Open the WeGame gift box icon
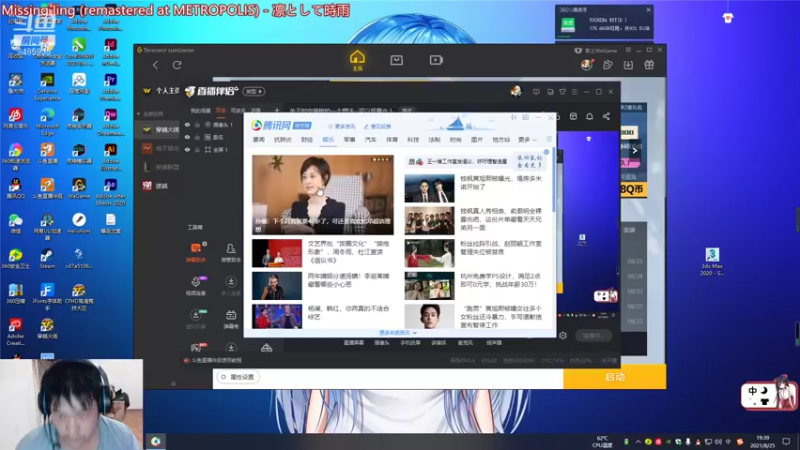The height and width of the screenshot is (450, 800). 649,65
